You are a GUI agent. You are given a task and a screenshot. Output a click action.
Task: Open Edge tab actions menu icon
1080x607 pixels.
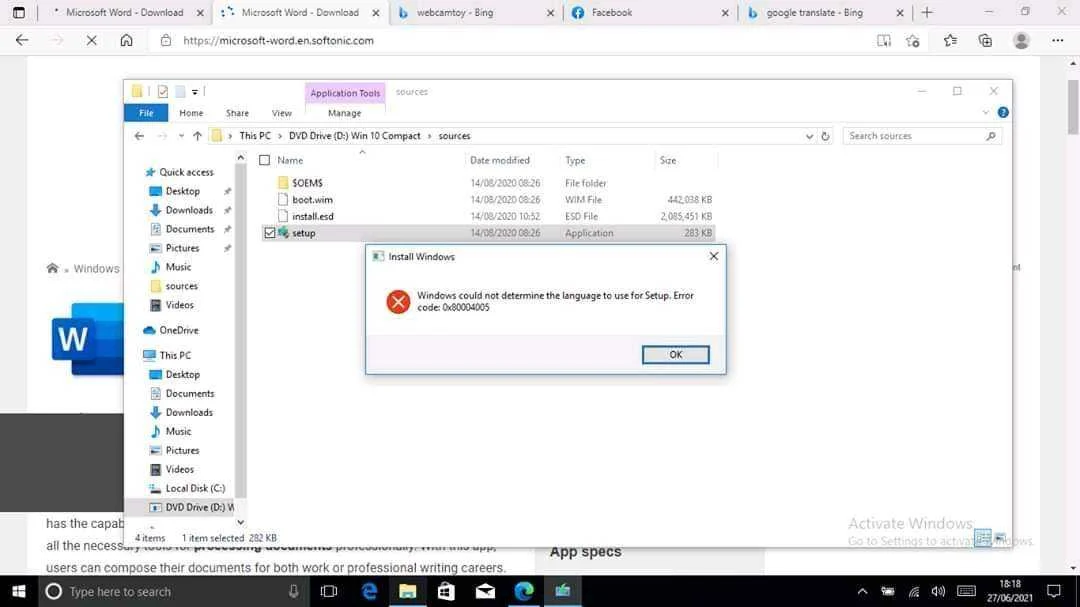[x=19, y=12]
